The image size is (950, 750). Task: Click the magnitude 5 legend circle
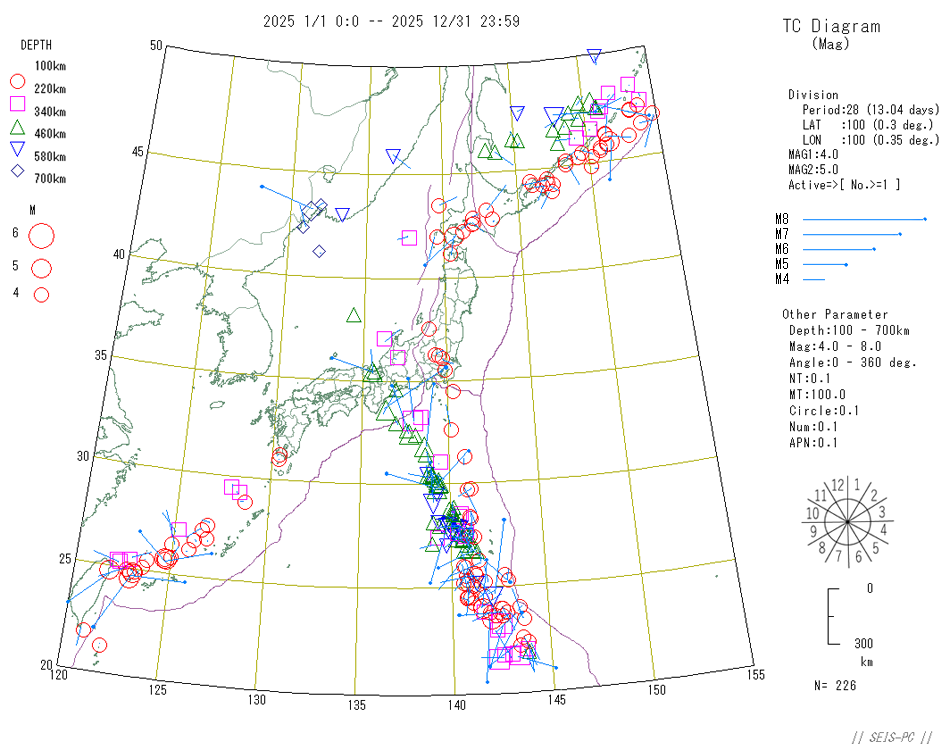point(41,267)
